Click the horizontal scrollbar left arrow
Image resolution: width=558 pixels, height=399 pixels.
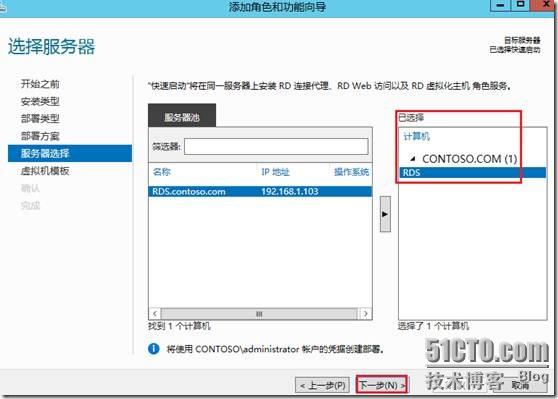(154, 314)
